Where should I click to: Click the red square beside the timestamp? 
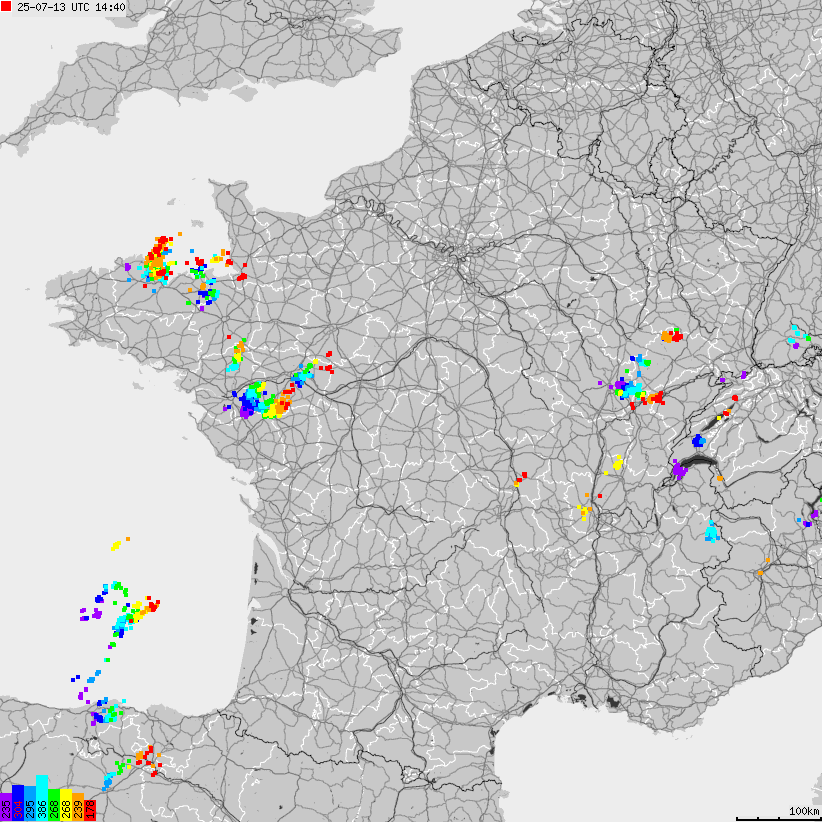(6, 6)
